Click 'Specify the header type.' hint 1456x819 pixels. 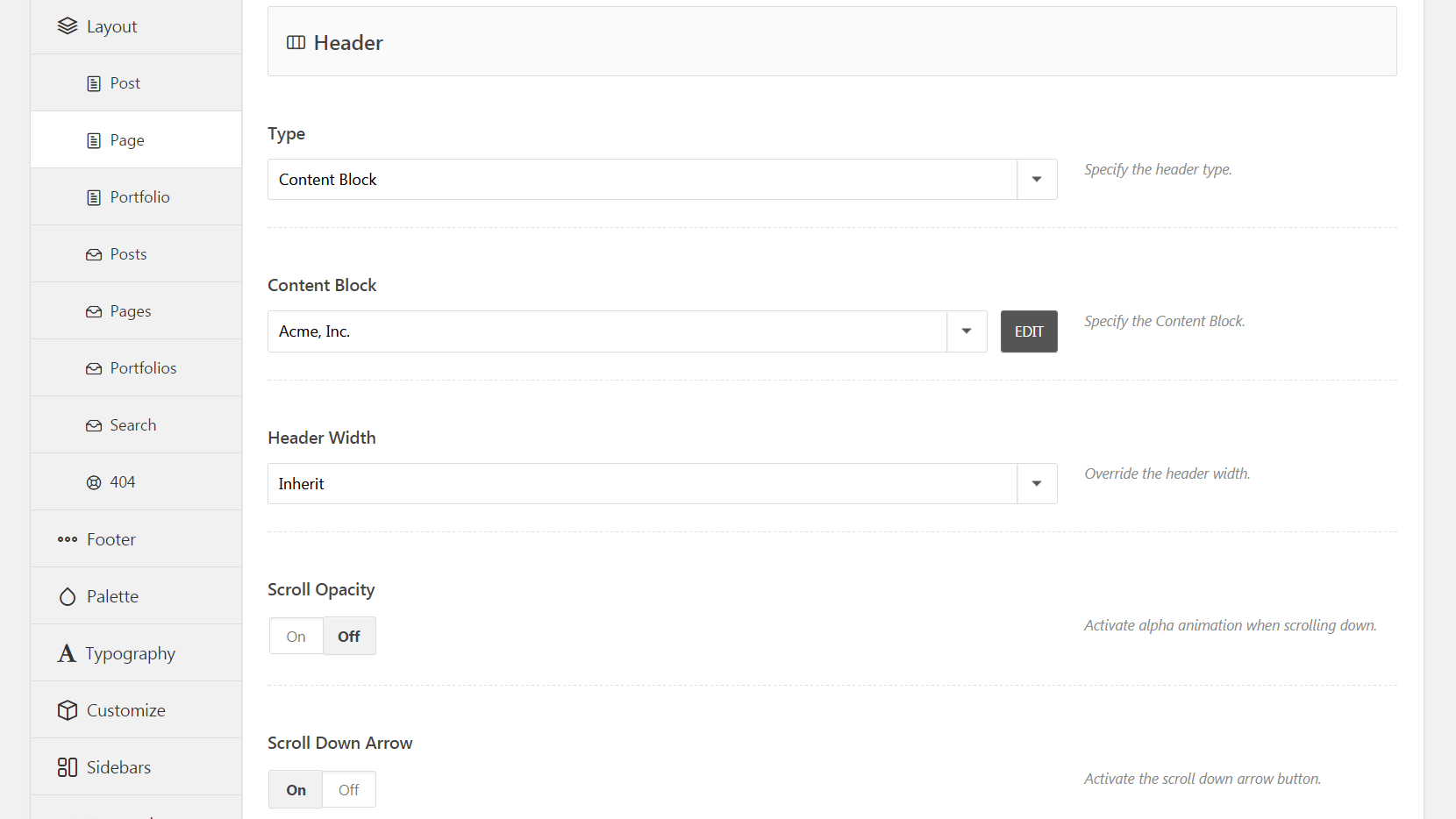[1158, 169]
